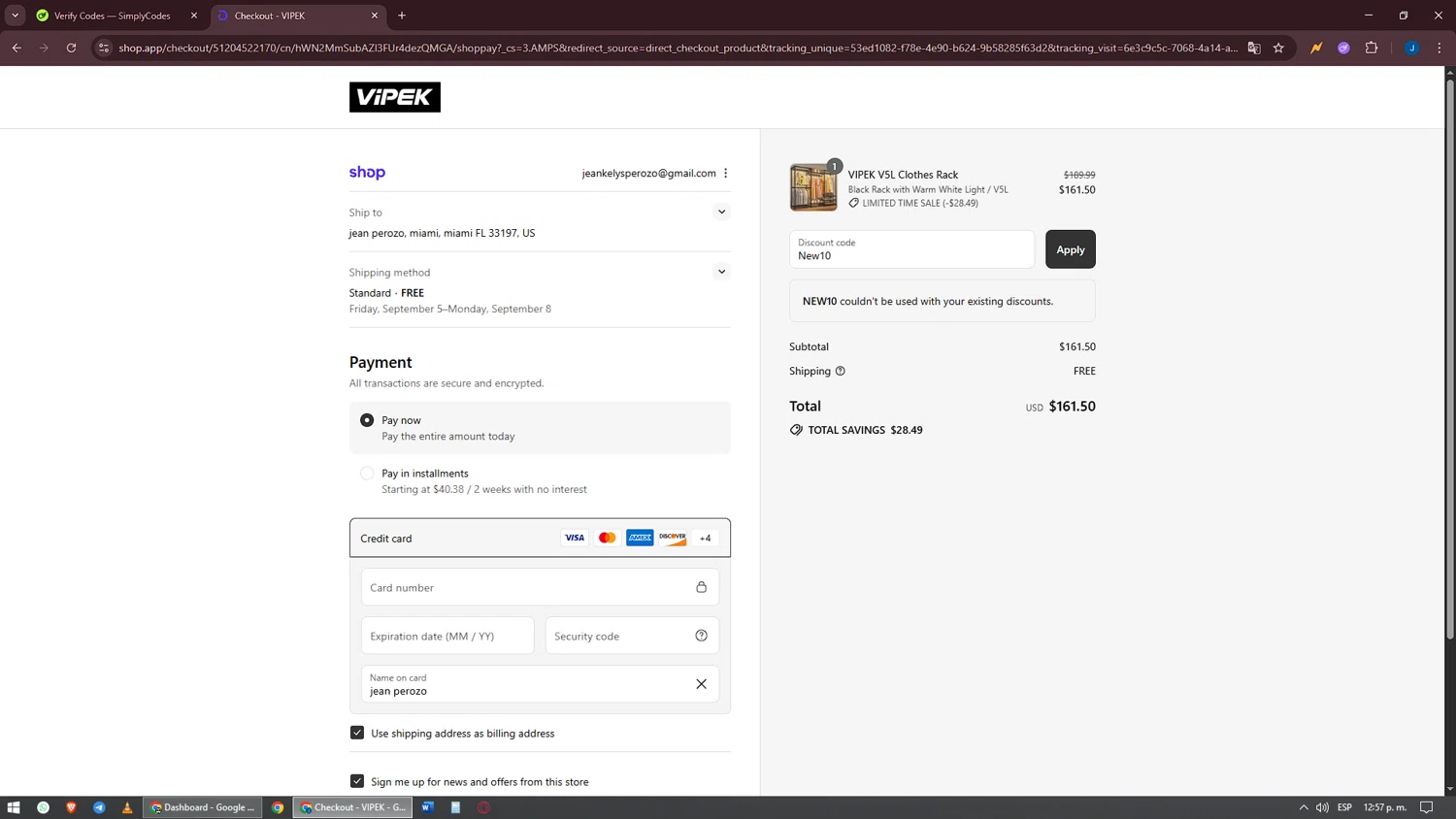Open Windows Start menu
The width and height of the screenshot is (1456, 819).
tap(14, 807)
